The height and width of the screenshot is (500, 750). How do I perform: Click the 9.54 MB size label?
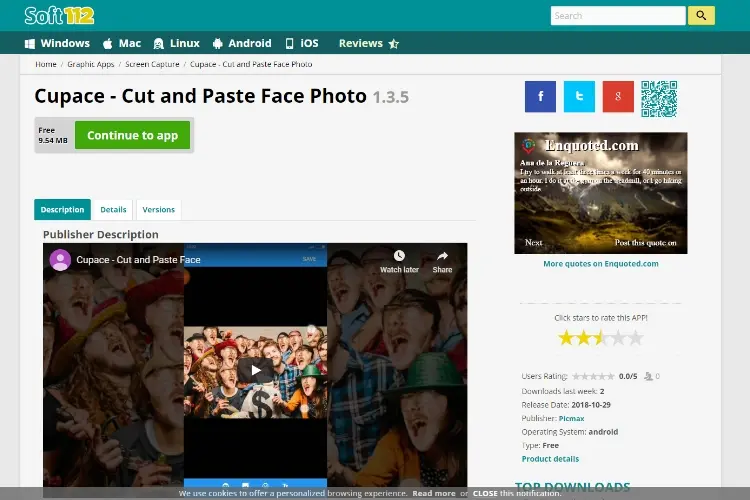coord(53,141)
